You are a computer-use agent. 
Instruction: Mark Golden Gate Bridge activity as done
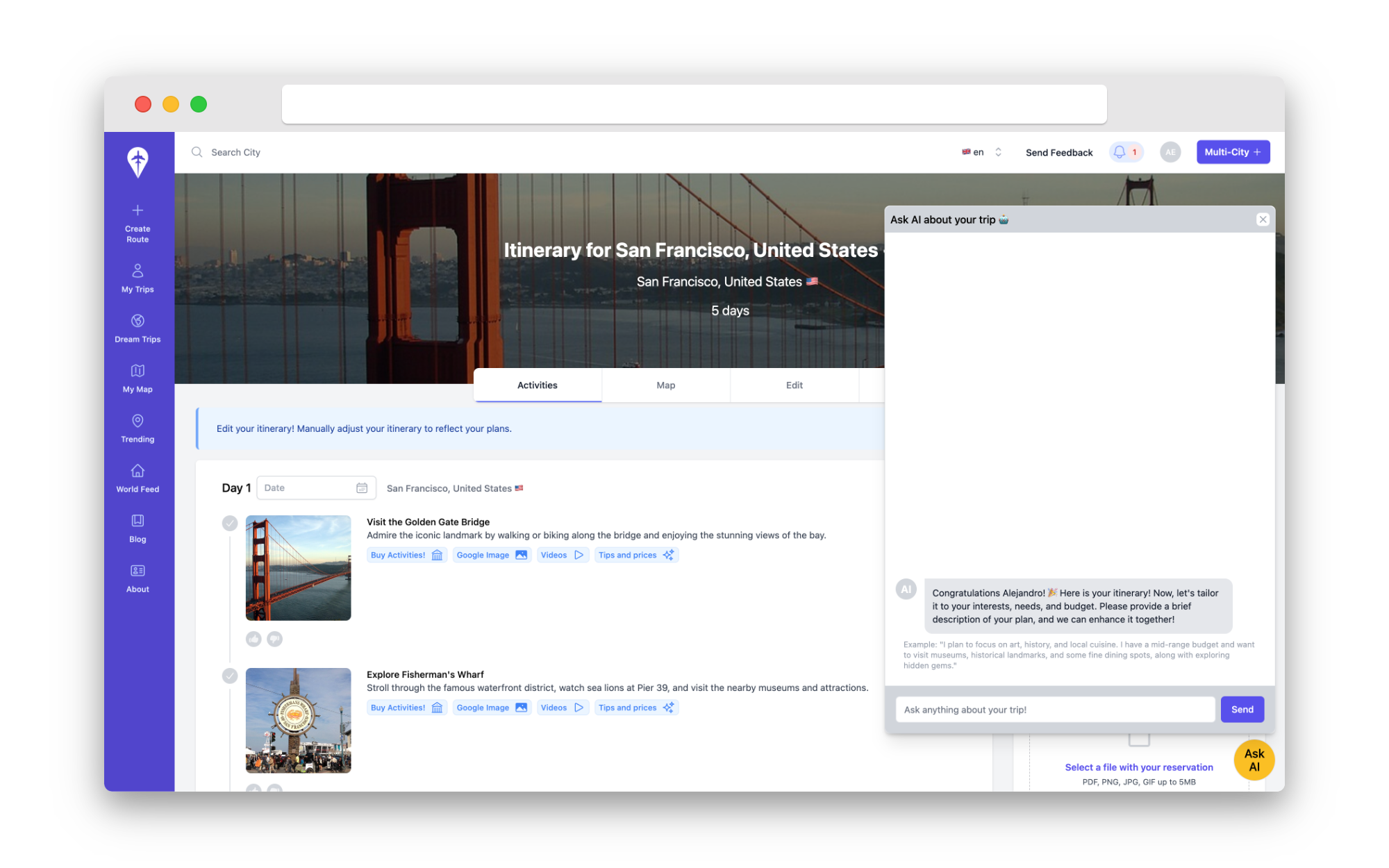(230, 523)
